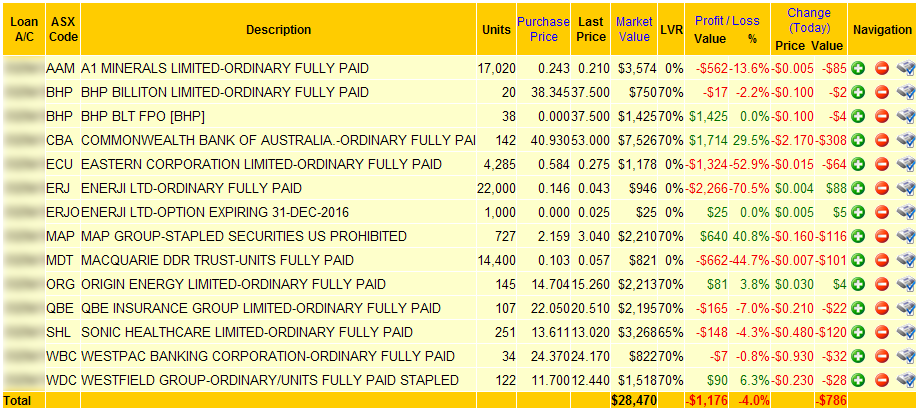Click the red minus icon for ERJO

coord(882,213)
